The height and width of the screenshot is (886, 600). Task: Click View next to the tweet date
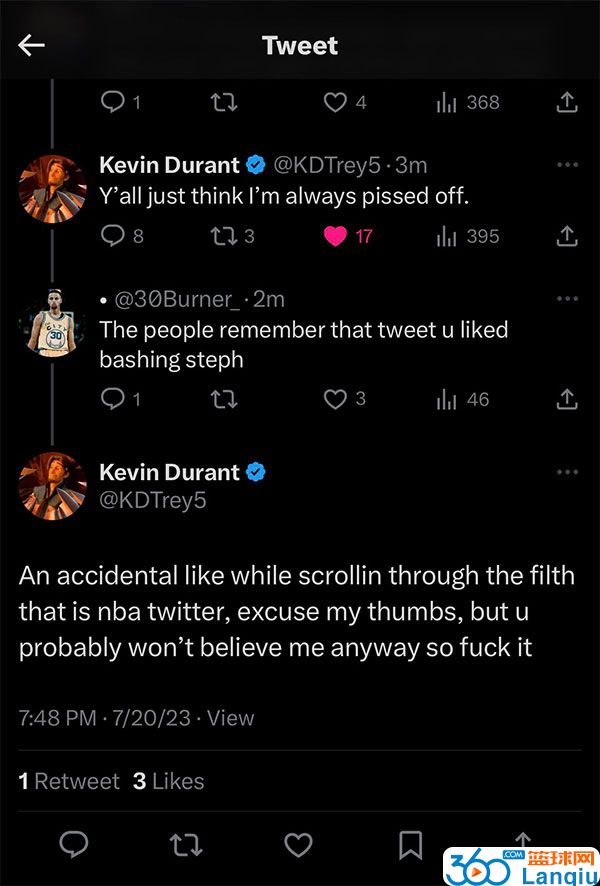[x=231, y=718]
